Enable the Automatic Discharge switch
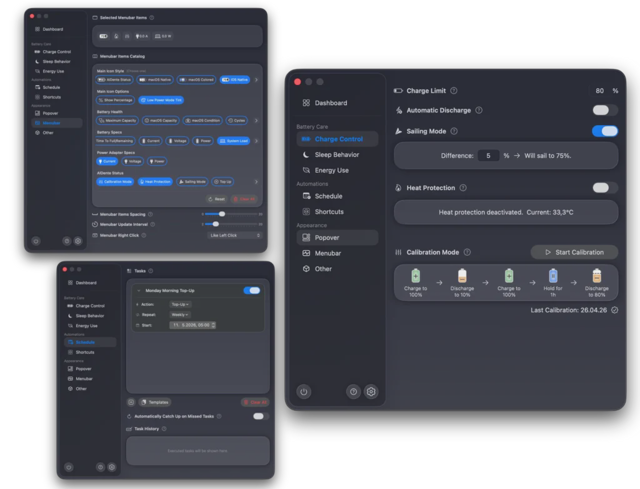 (x=605, y=110)
